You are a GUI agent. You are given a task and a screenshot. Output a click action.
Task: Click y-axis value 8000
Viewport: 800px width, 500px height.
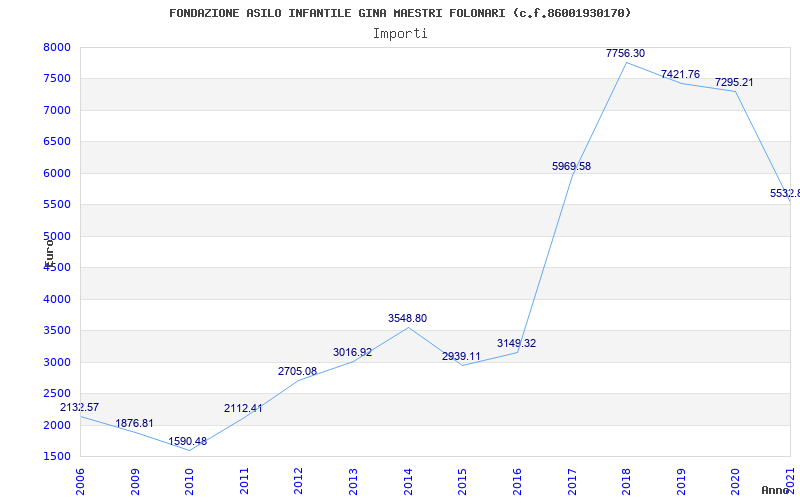coord(57,47)
